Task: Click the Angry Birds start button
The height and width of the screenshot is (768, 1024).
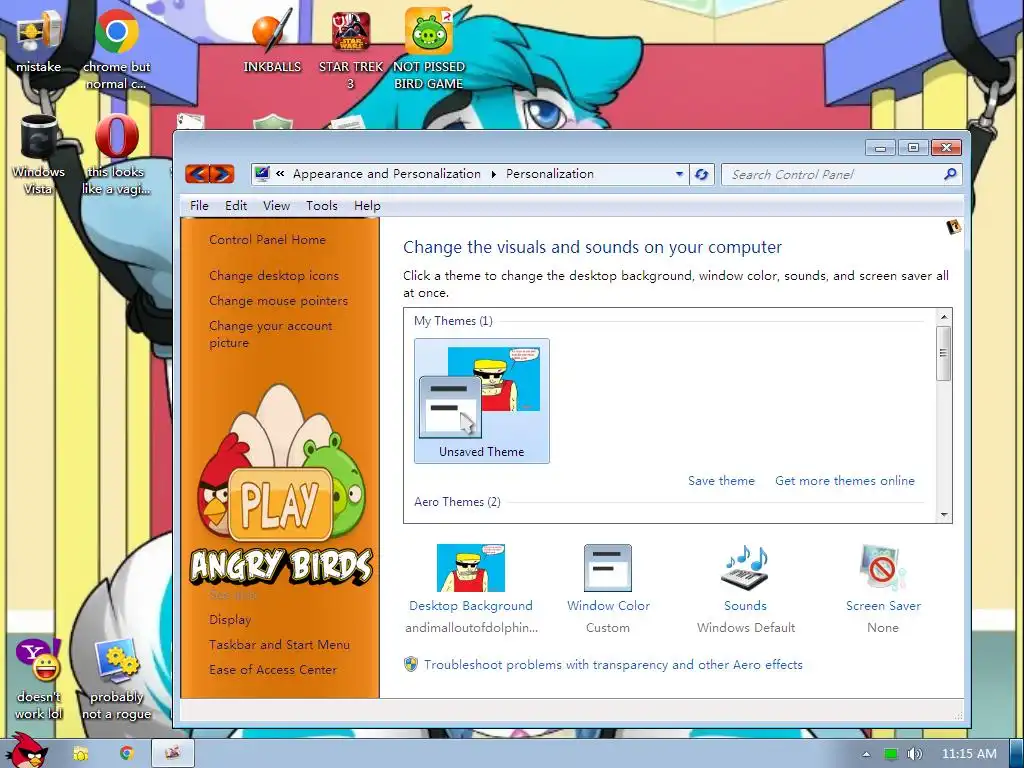Action: coord(26,751)
